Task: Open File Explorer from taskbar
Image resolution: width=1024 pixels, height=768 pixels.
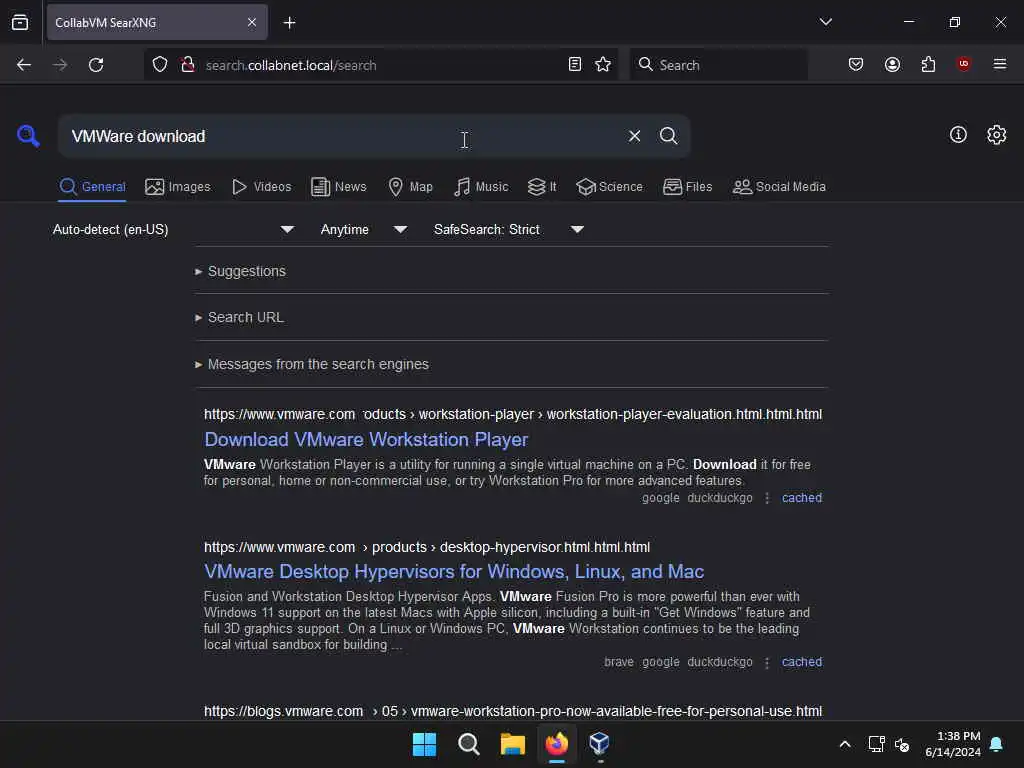Action: pos(513,744)
